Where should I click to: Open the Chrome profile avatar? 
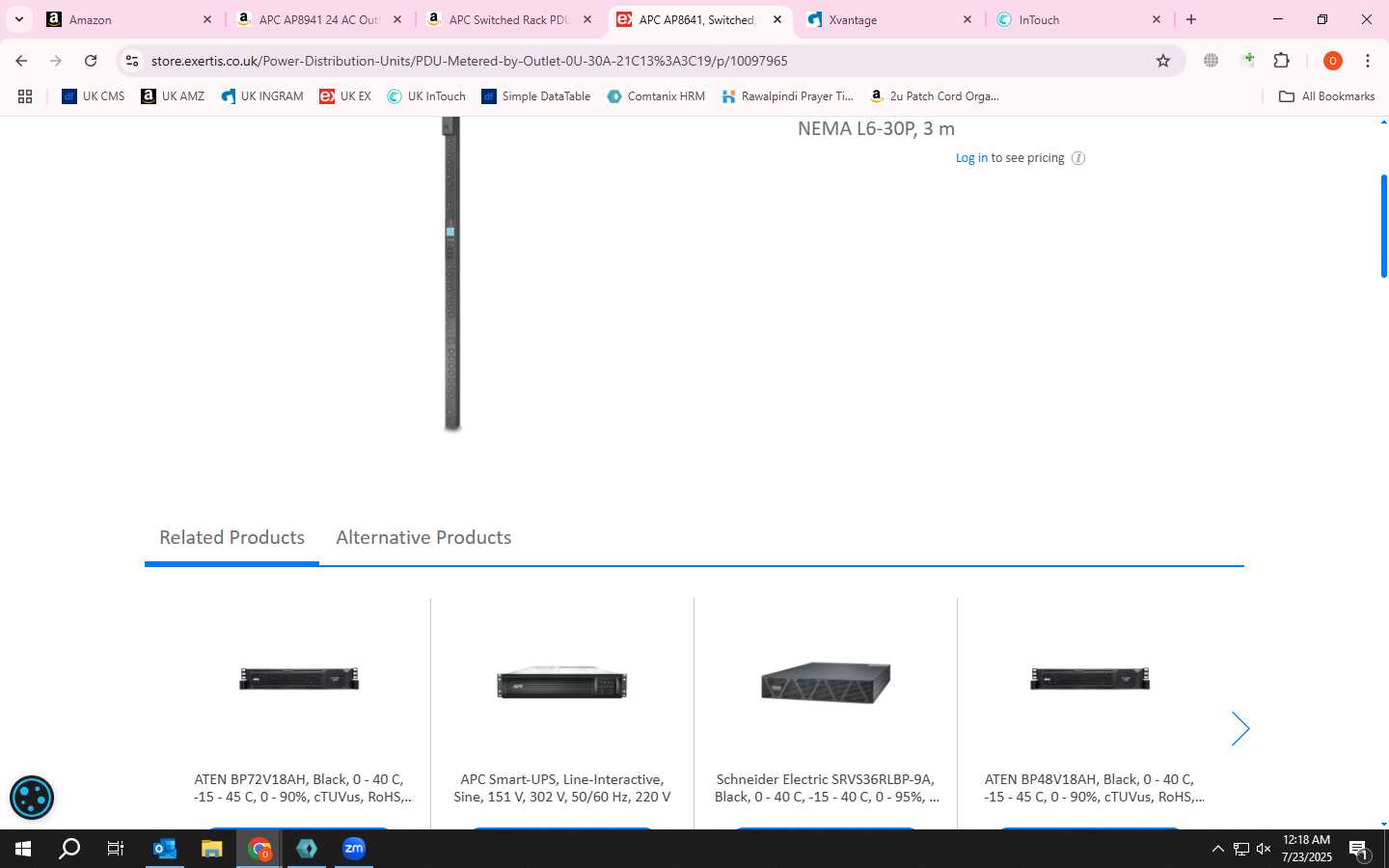(x=1333, y=61)
